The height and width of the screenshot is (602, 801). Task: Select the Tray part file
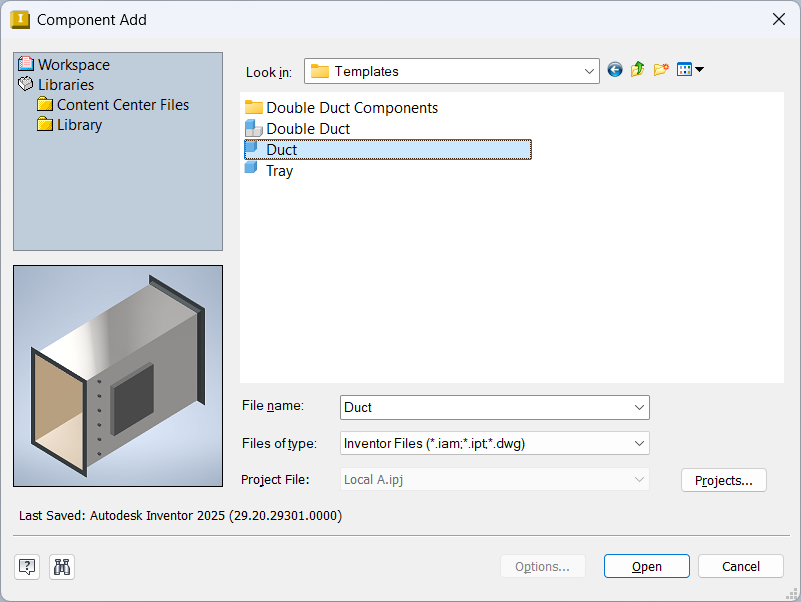click(279, 171)
